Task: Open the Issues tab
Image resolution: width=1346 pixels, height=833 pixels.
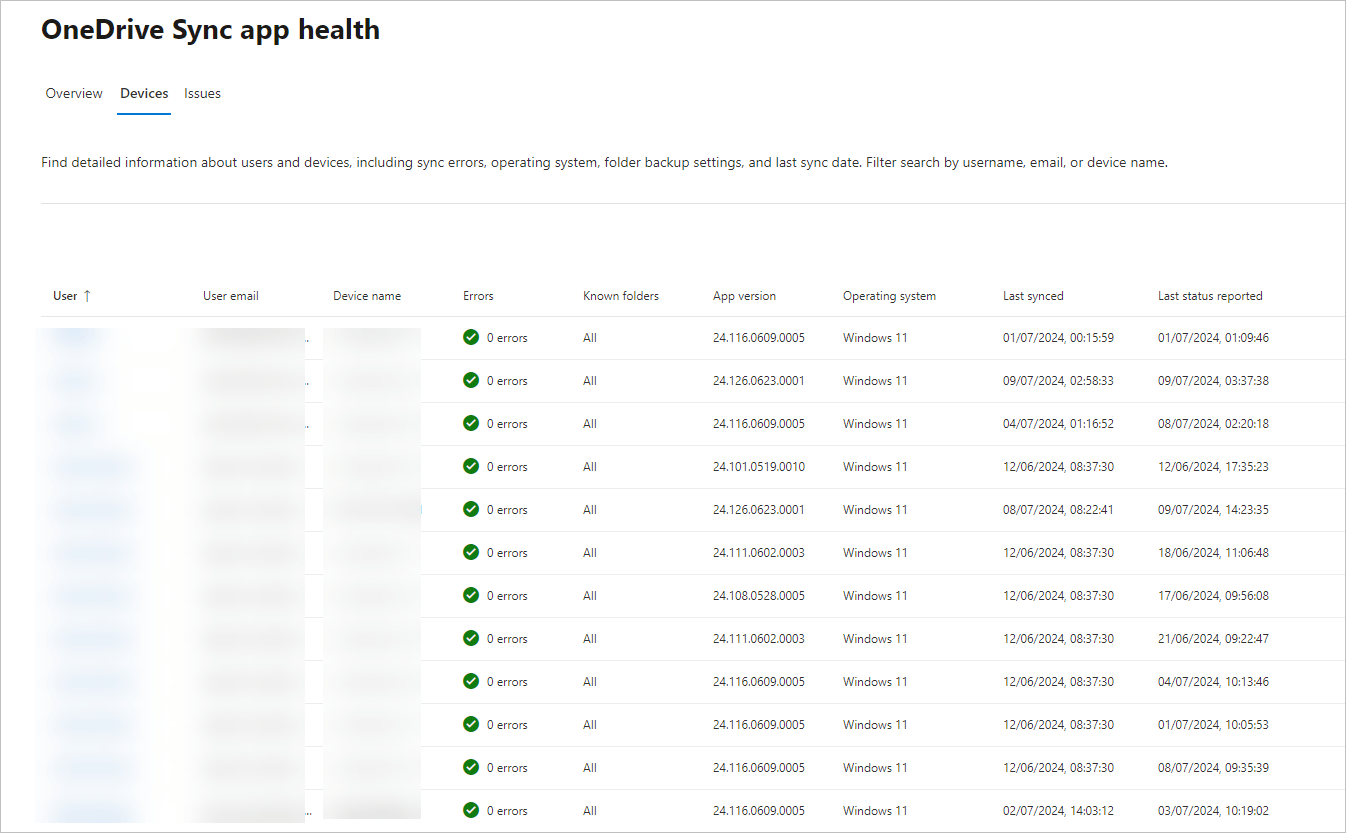Action: pyautogui.click(x=202, y=93)
